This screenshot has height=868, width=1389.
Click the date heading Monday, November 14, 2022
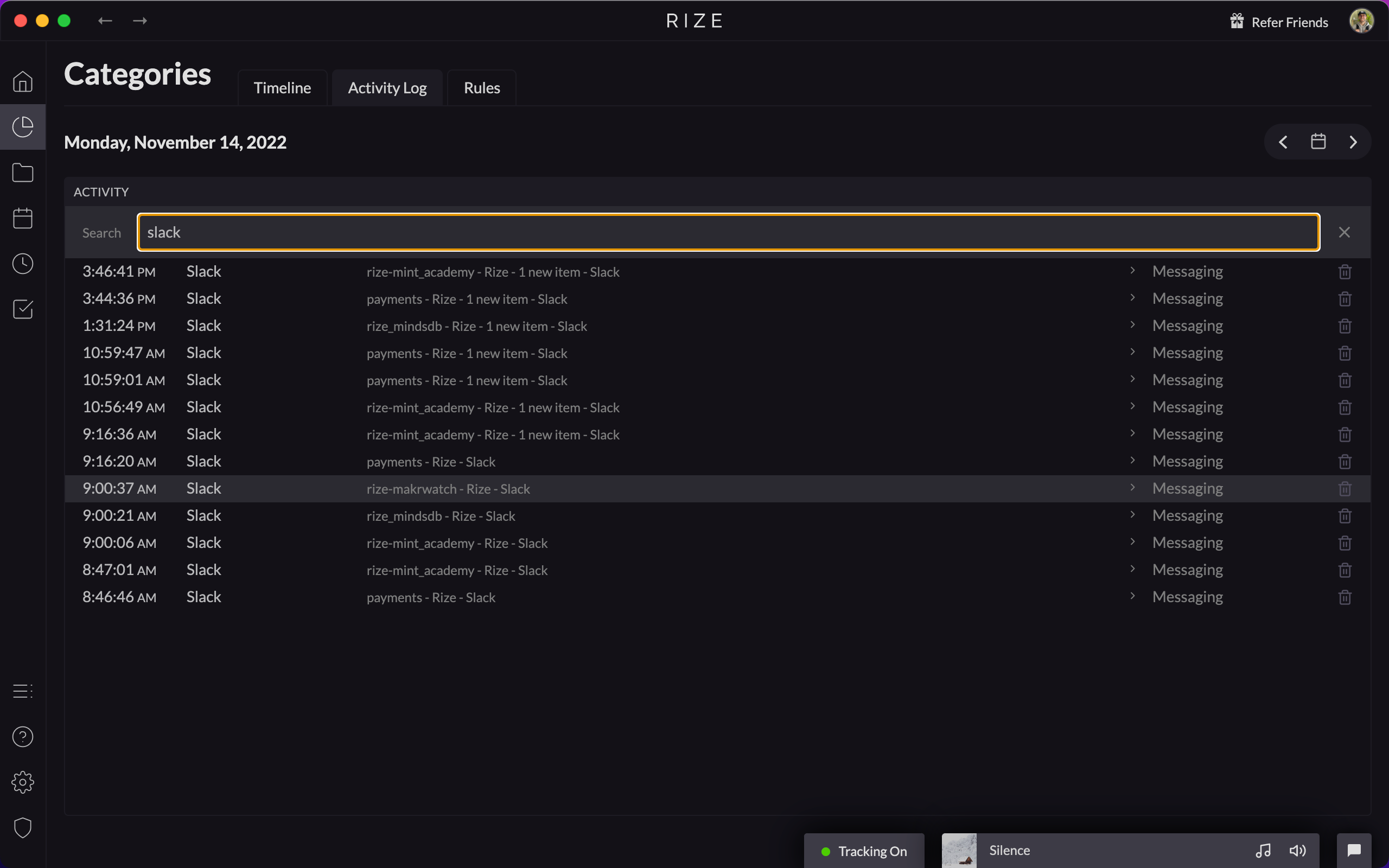point(175,142)
